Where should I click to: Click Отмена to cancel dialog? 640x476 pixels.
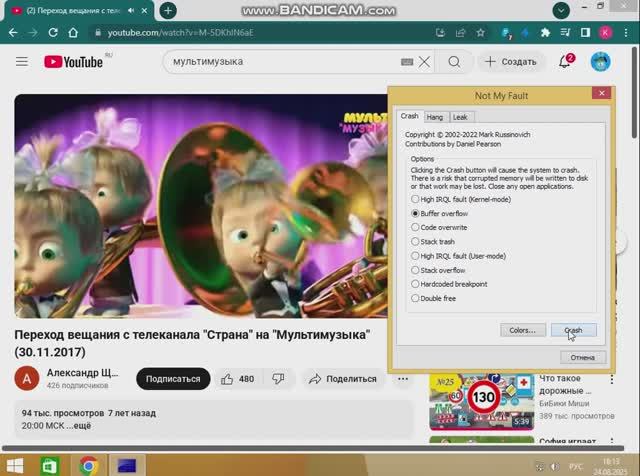[x=582, y=357]
